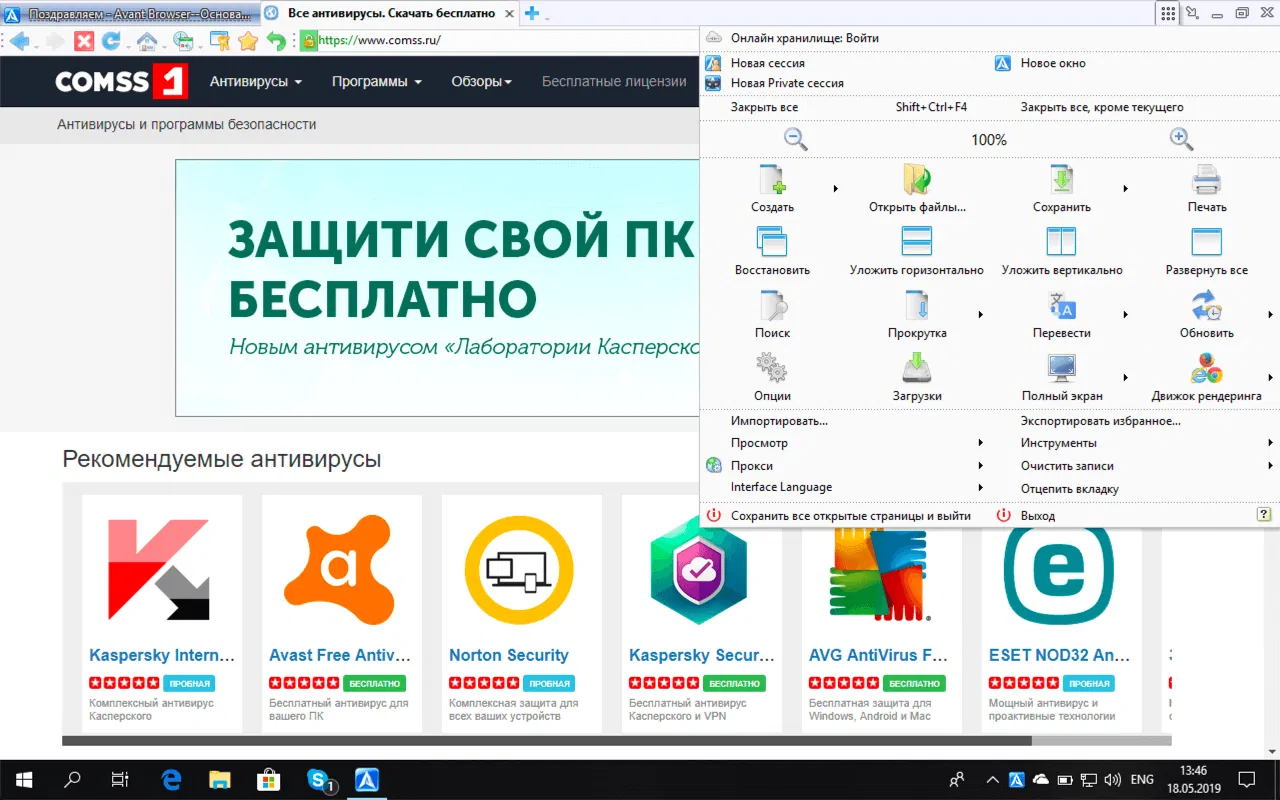Tile windows with Уложить вертикально
The image size is (1280, 800).
pyautogui.click(x=1062, y=242)
